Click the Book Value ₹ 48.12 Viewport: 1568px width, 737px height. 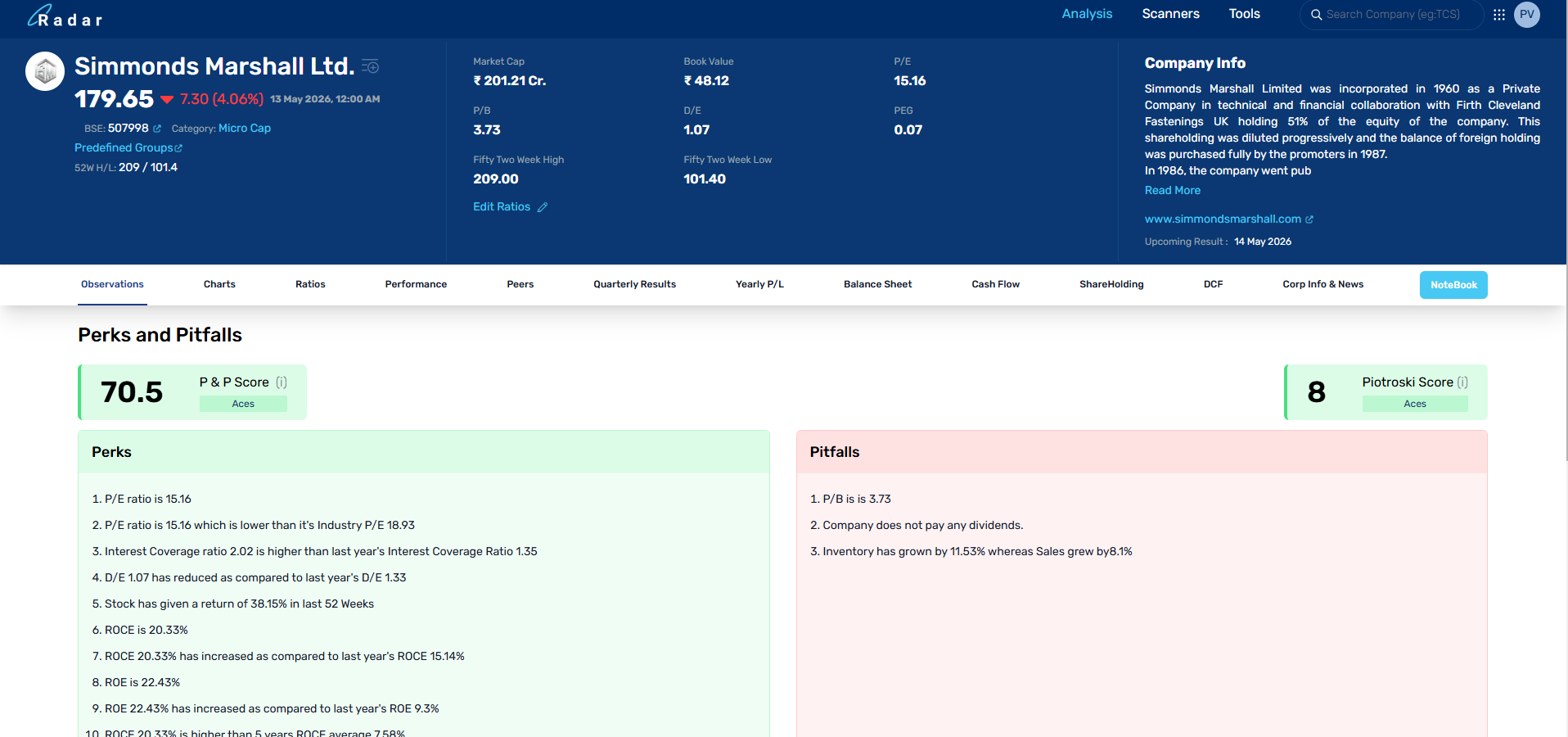(706, 81)
